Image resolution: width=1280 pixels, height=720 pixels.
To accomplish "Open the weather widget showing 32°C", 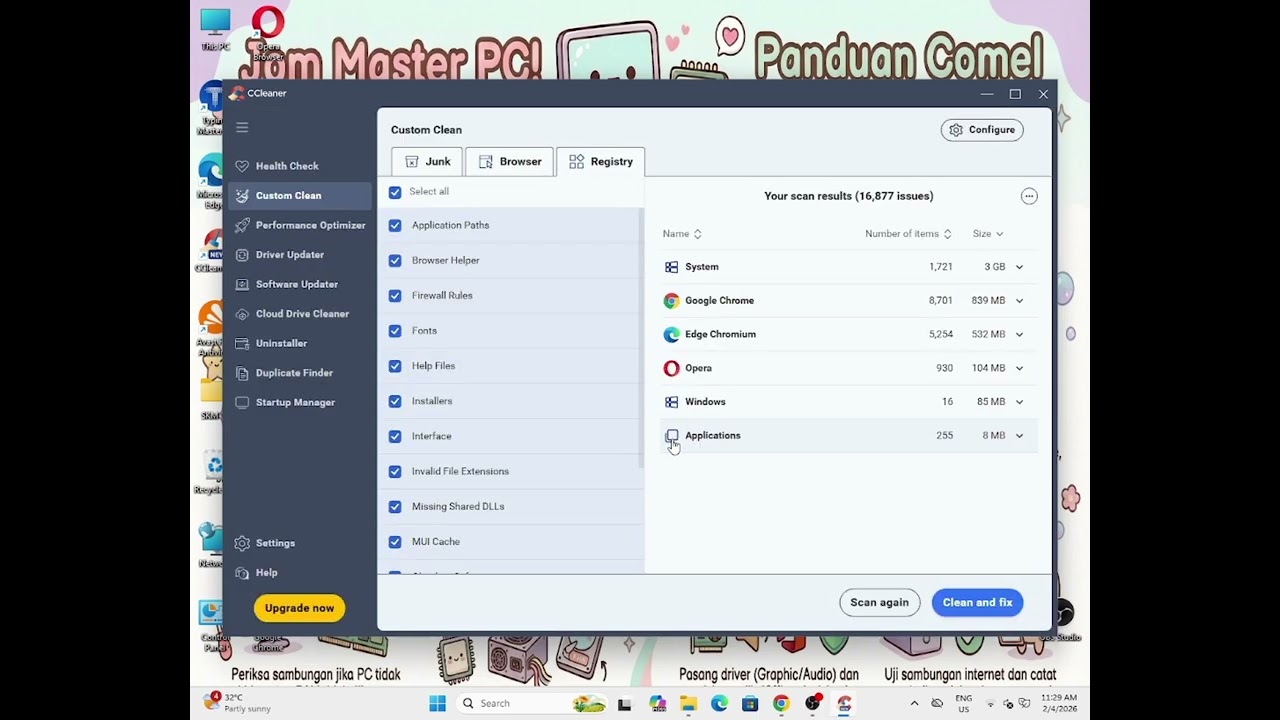I will click(x=238, y=703).
